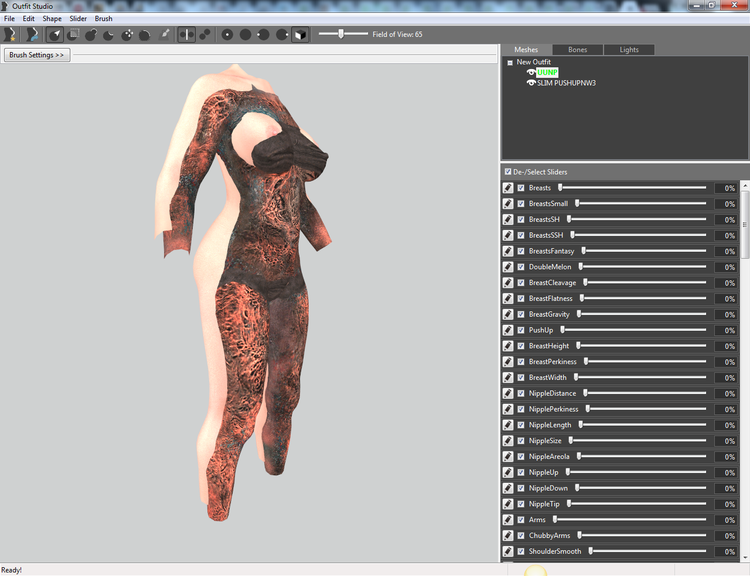Toggle X-Mirror brush mode icon
Image resolution: width=750 pixels, height=576 pixels.
click(x=187, y=34)
